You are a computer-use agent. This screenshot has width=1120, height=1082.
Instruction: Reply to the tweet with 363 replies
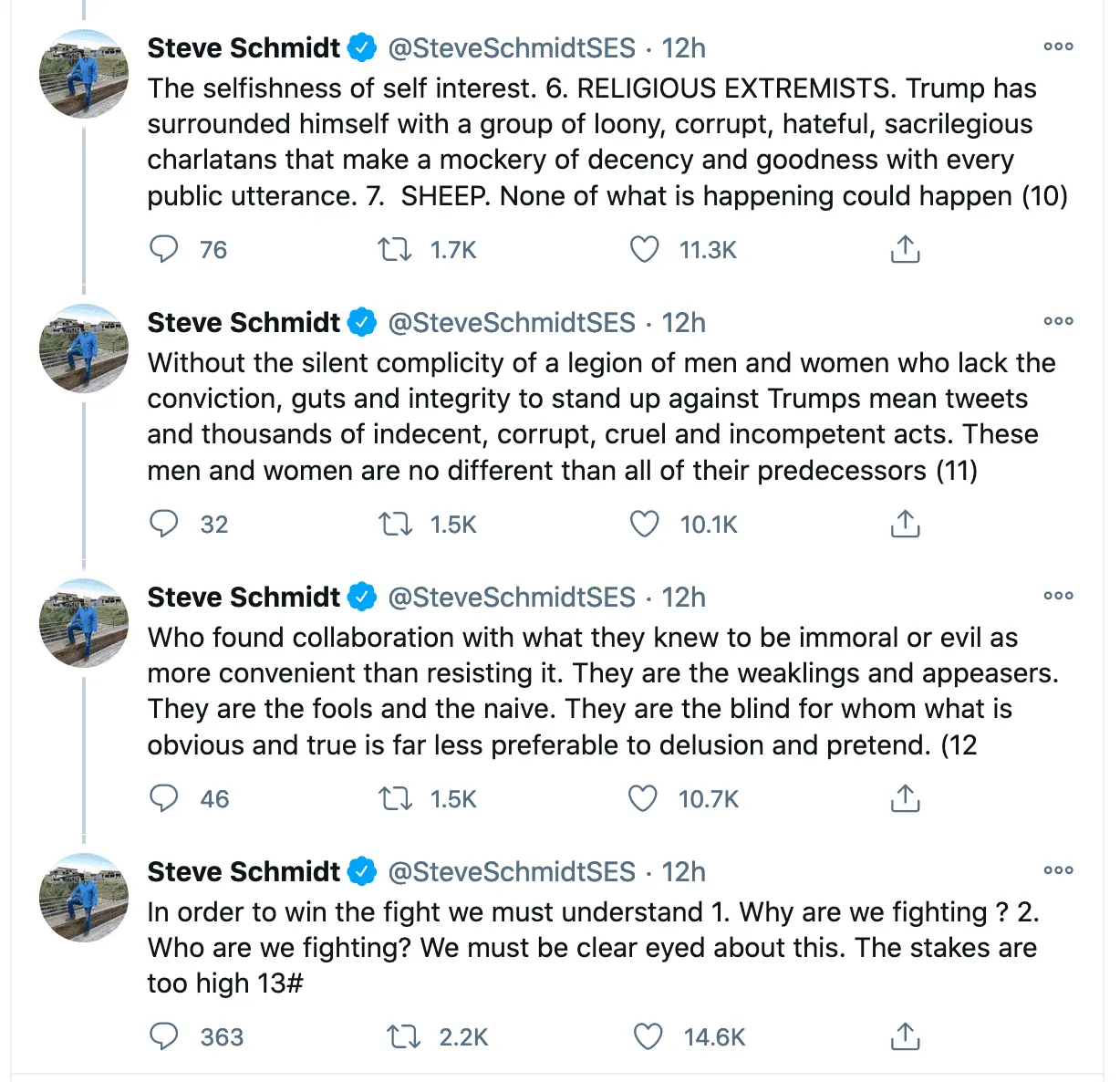tap(164, 1036)
